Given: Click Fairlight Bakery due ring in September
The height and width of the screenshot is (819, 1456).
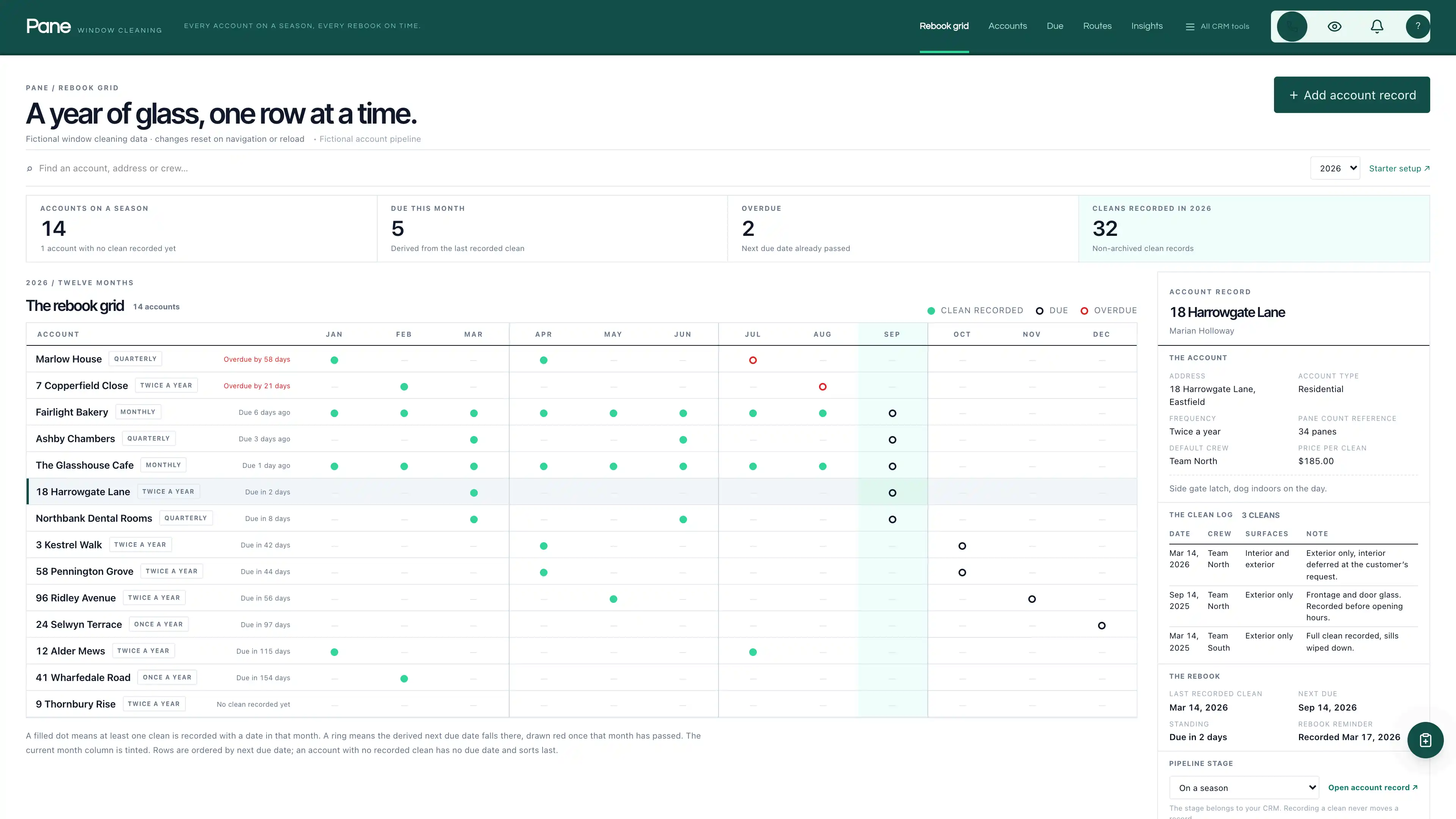Looking at the screenshot, I should click(x=892, y=413).
